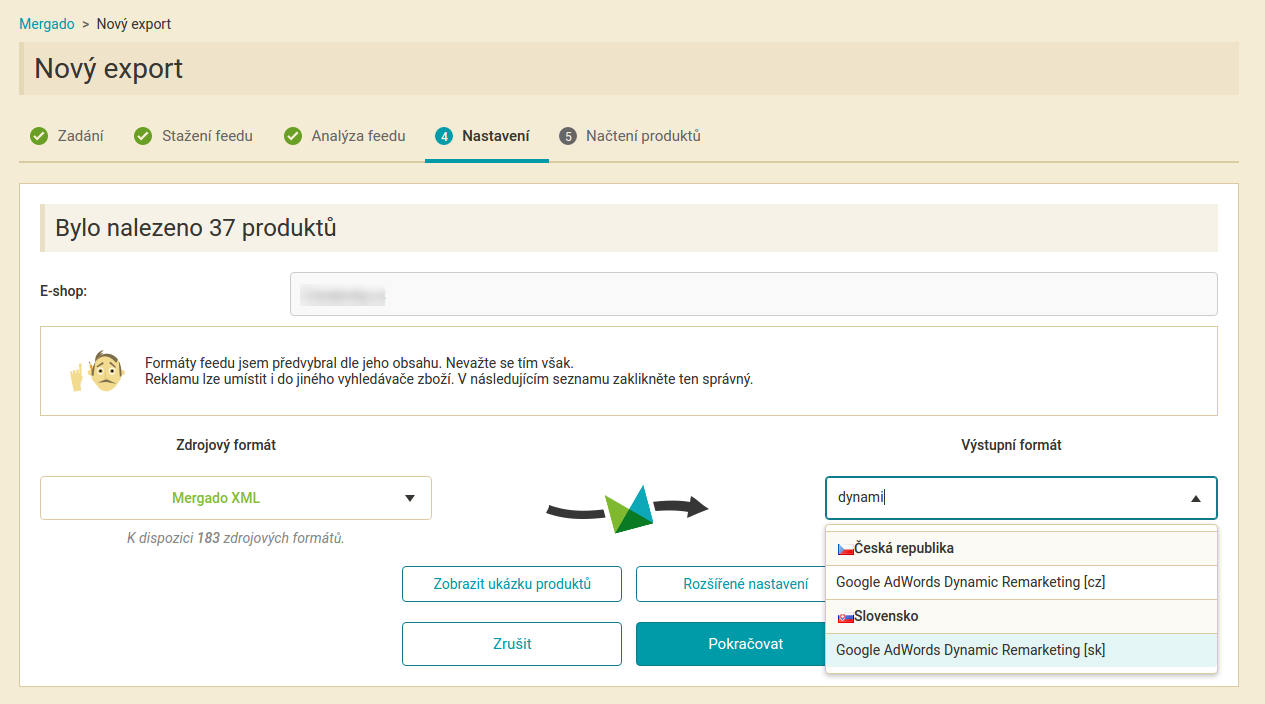Open the Načtení produktů step
This screenshot has height=704, width=1265.
(x=630, y=136)
